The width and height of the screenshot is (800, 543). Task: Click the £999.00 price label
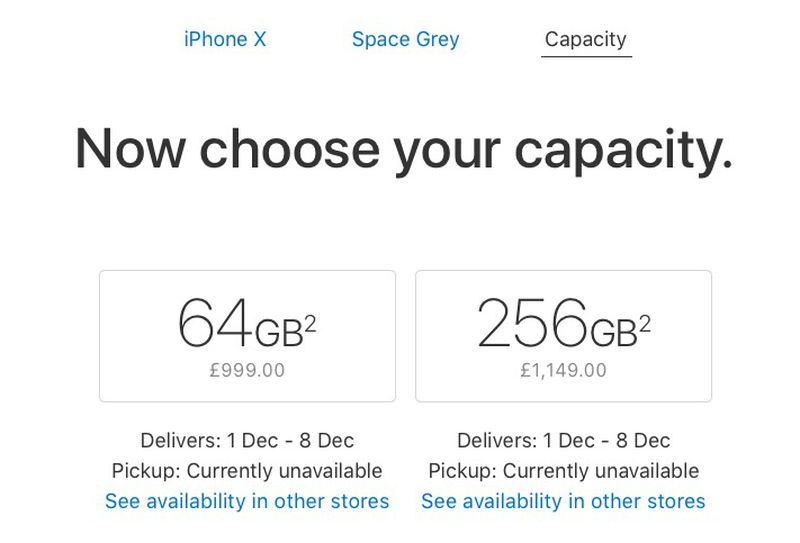point(247,370)
